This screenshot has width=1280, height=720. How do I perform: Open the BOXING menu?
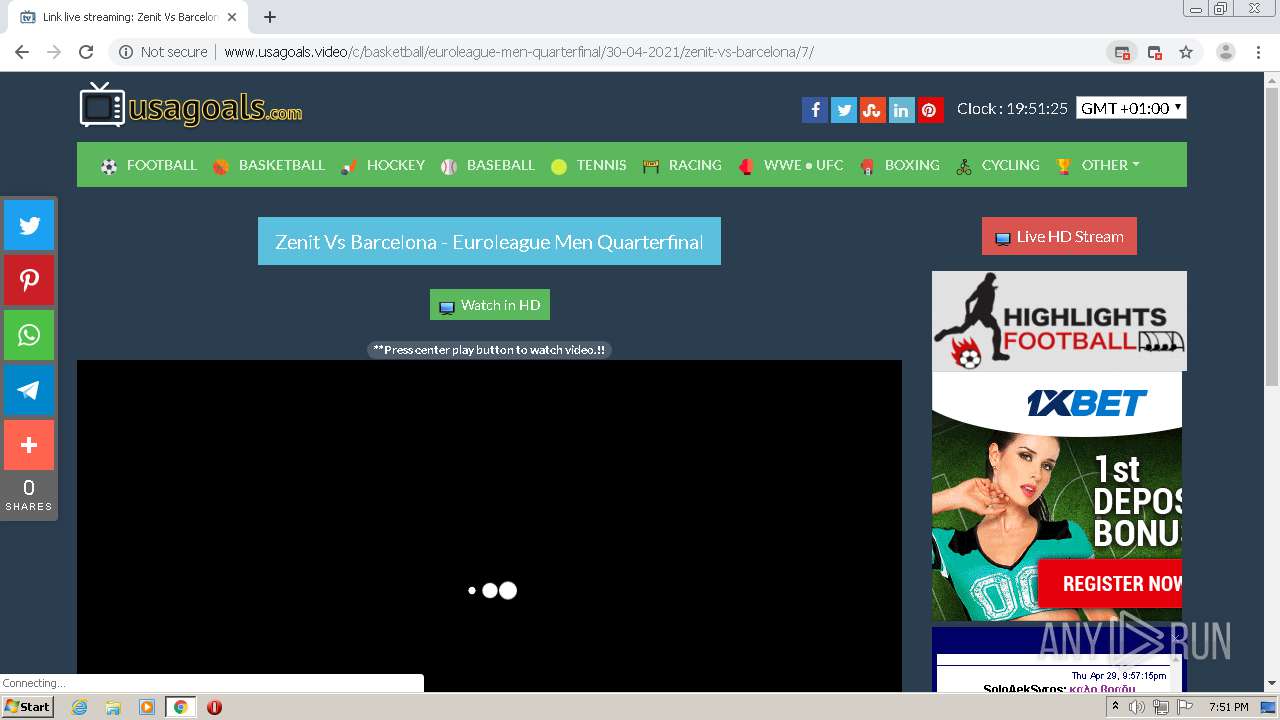900,165
